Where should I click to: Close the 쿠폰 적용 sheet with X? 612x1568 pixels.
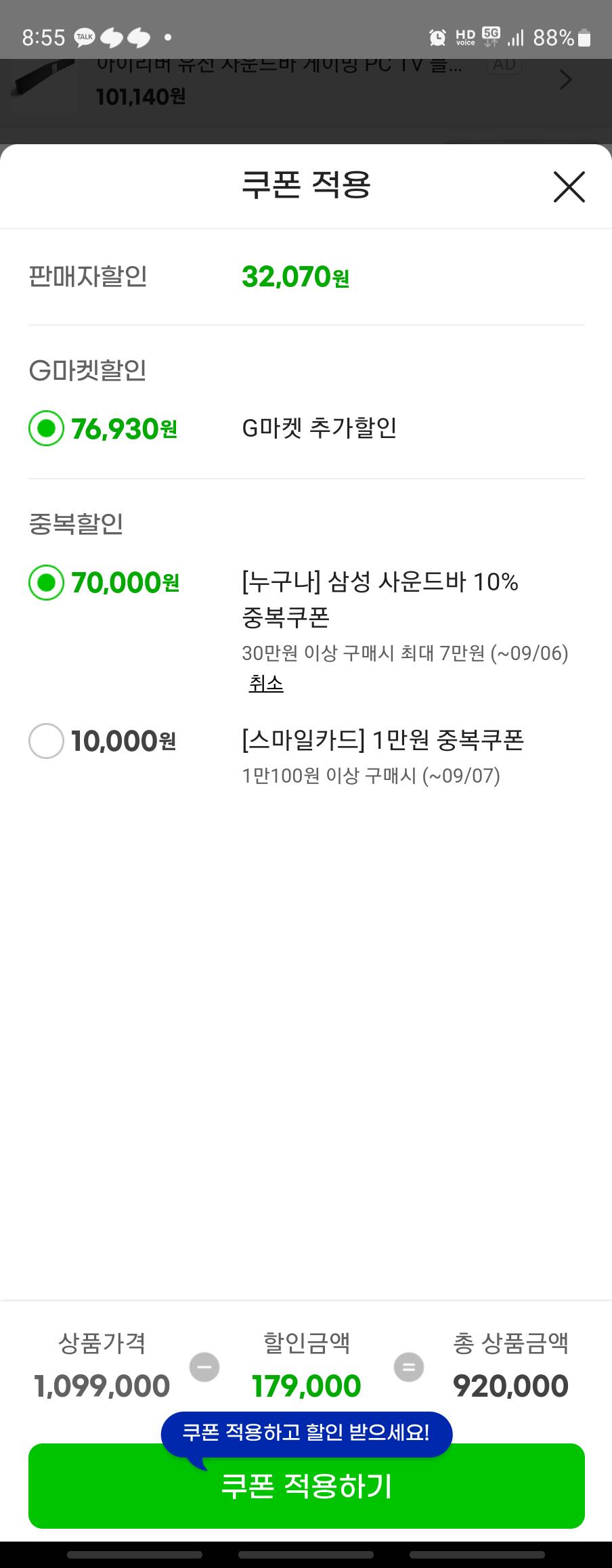click(569, 187)
